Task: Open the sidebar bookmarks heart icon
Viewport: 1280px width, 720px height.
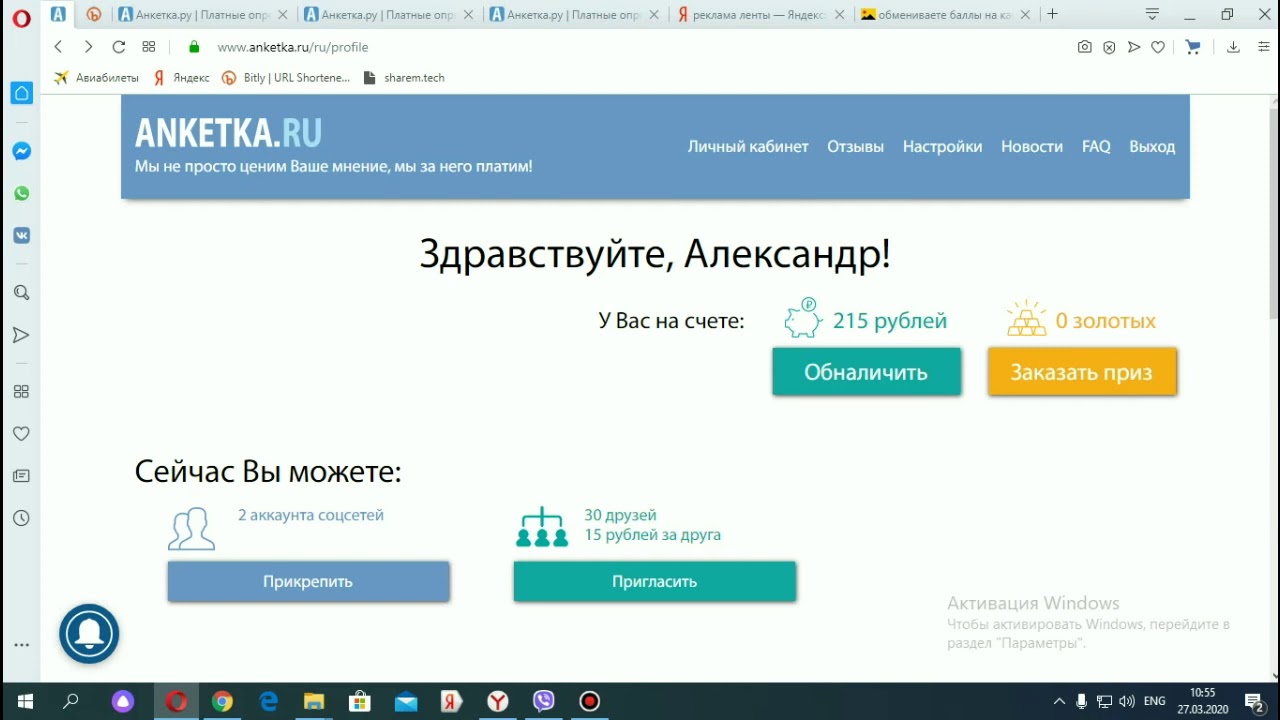Action: 21,434
